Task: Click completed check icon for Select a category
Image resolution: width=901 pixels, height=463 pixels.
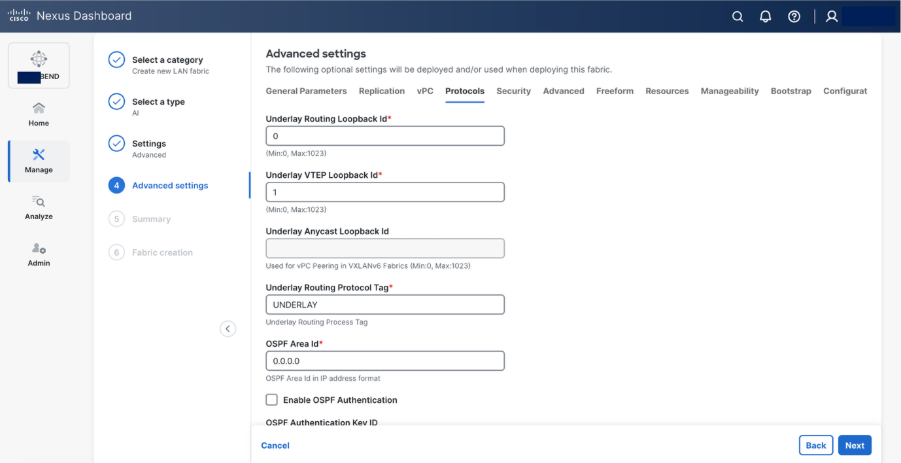Action: click(x=117, y=60)
